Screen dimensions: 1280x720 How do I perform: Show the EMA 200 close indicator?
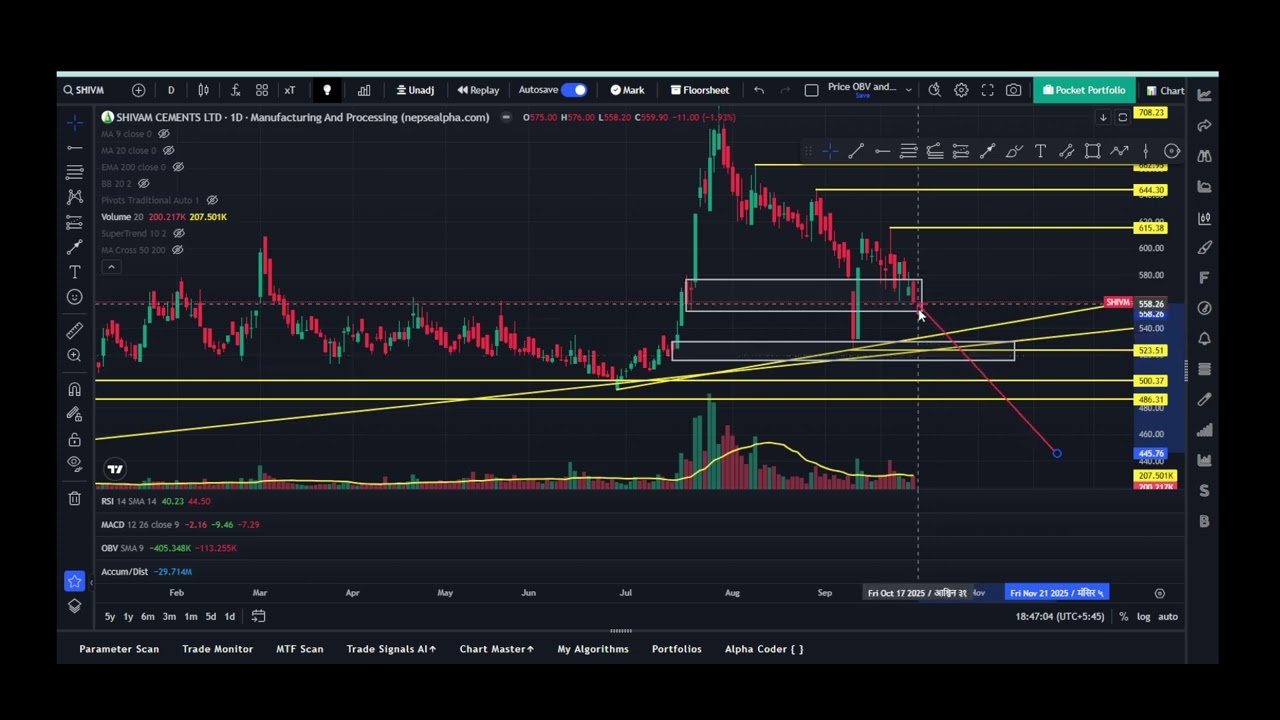(x=179, y=167)
